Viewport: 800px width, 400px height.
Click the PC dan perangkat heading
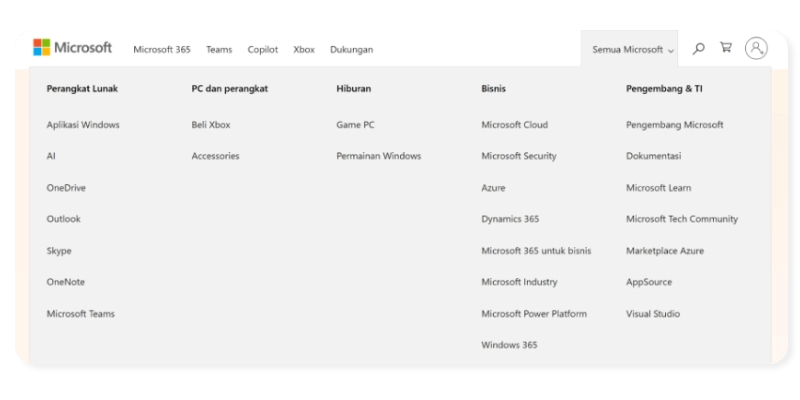(x=230, y=89)
